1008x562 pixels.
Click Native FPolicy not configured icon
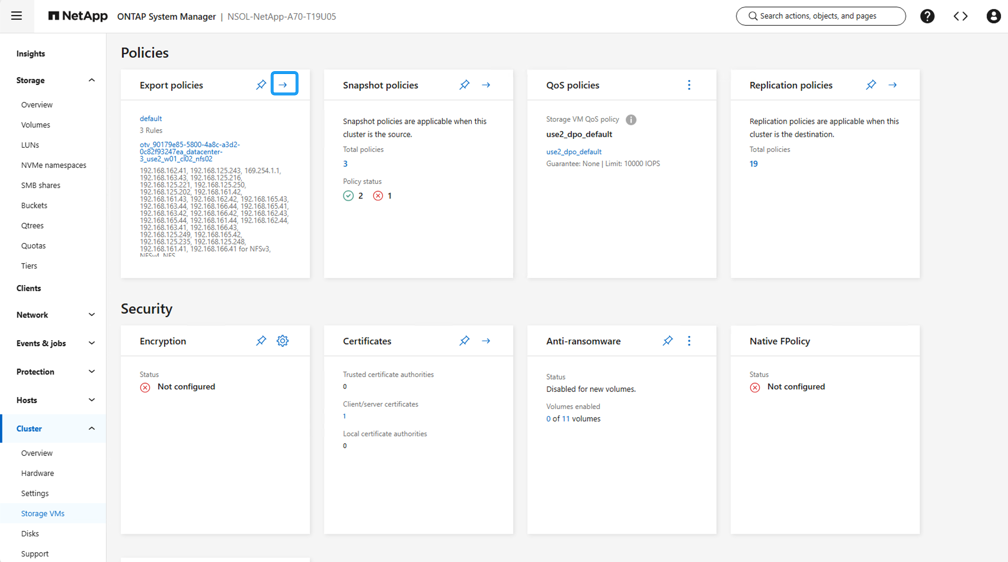[x=755, y=387]
